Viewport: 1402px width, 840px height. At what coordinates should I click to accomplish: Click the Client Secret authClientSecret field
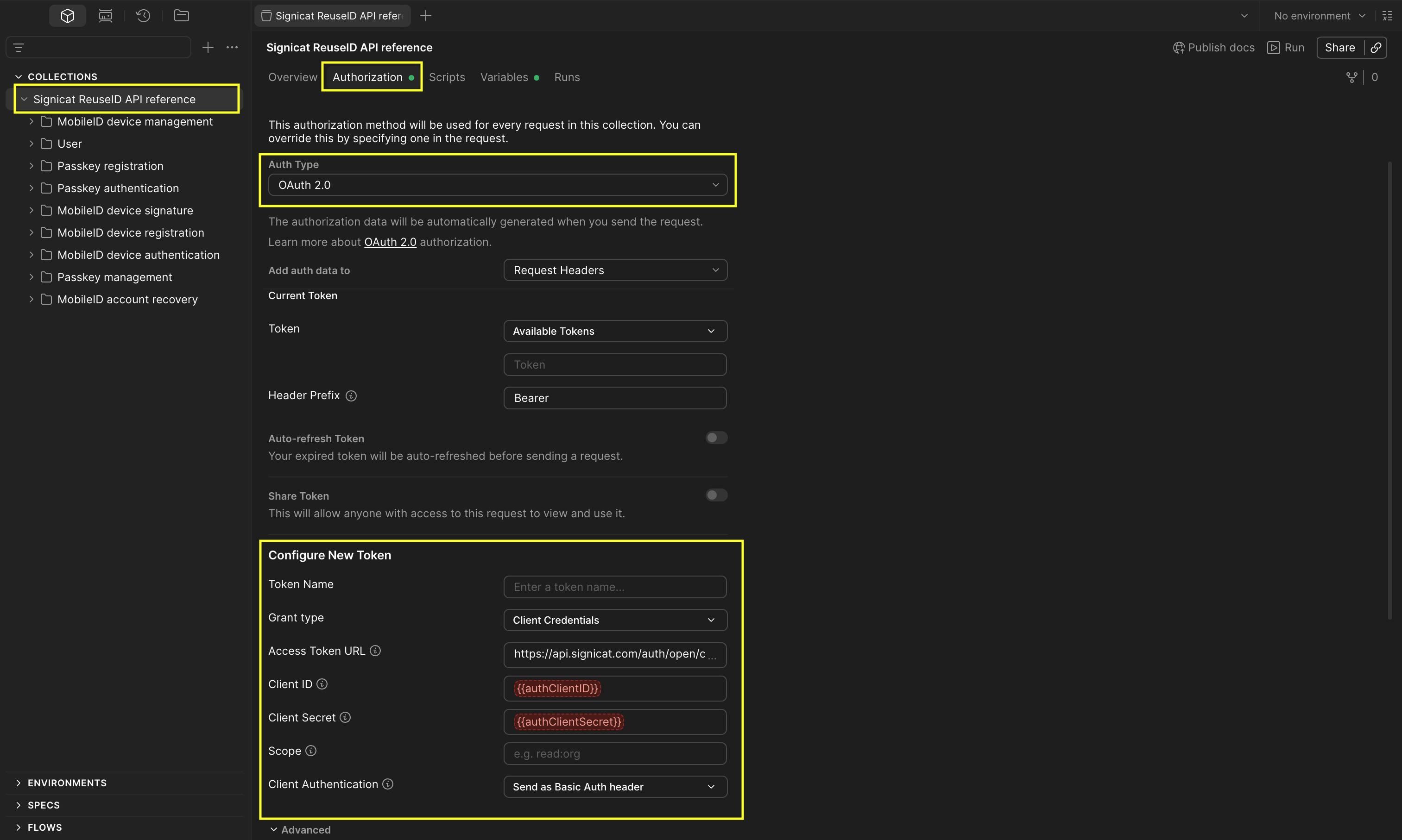(x=615, y=722)
